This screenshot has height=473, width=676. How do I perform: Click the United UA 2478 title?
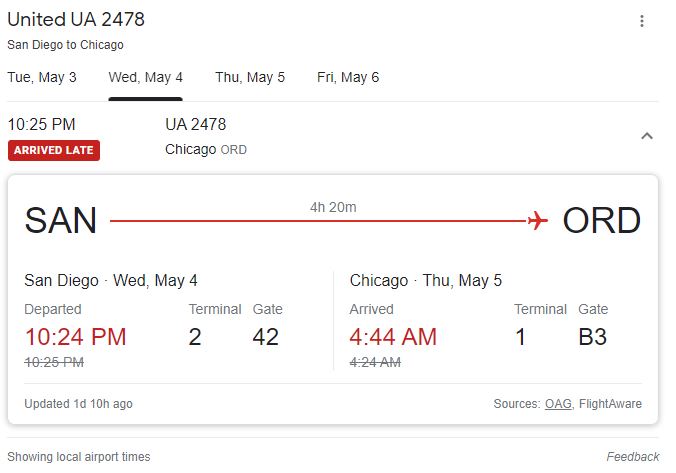(76, 19)
